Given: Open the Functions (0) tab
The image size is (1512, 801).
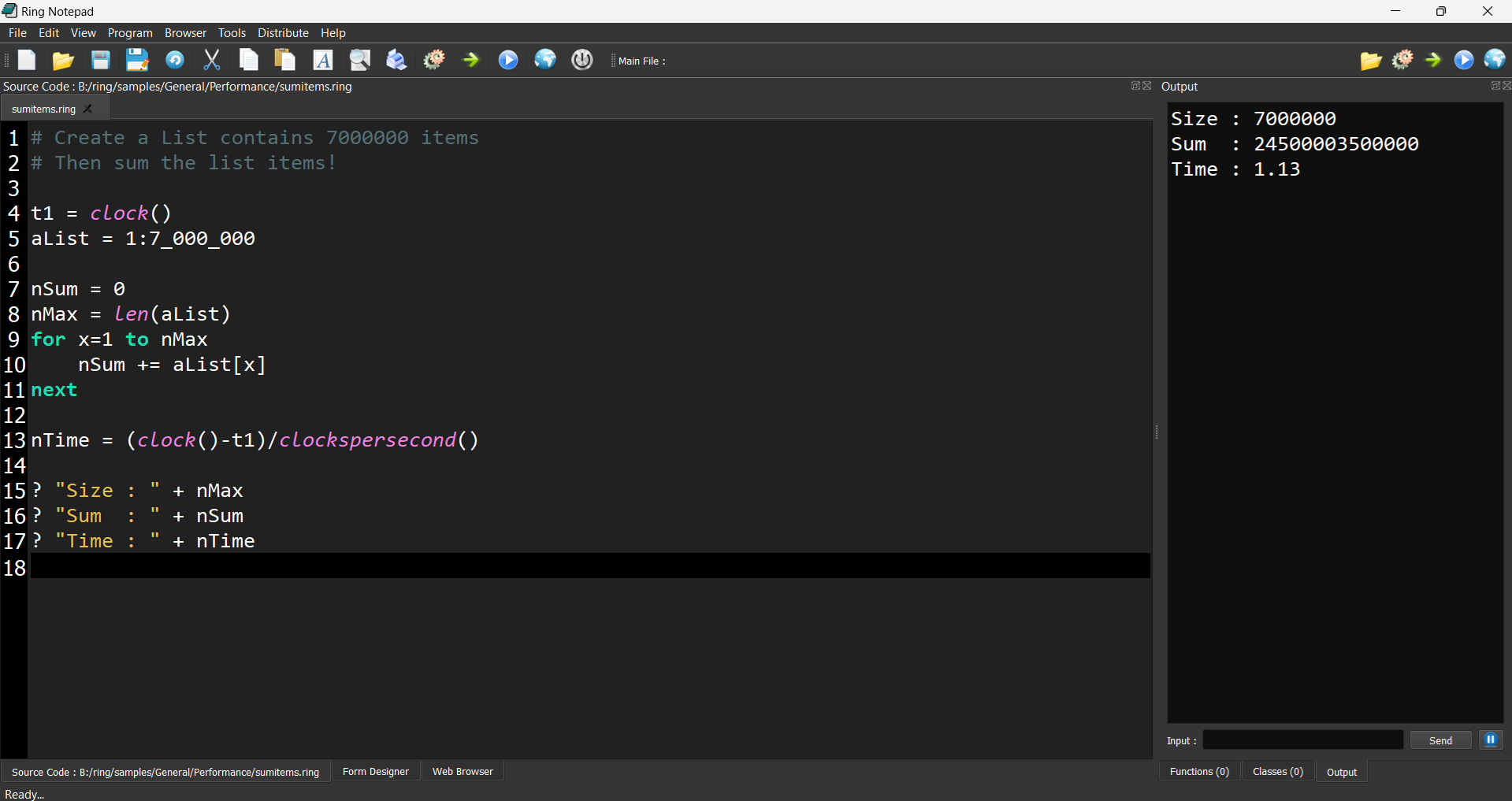Looking at the screenshot, I should point(1199,772).
